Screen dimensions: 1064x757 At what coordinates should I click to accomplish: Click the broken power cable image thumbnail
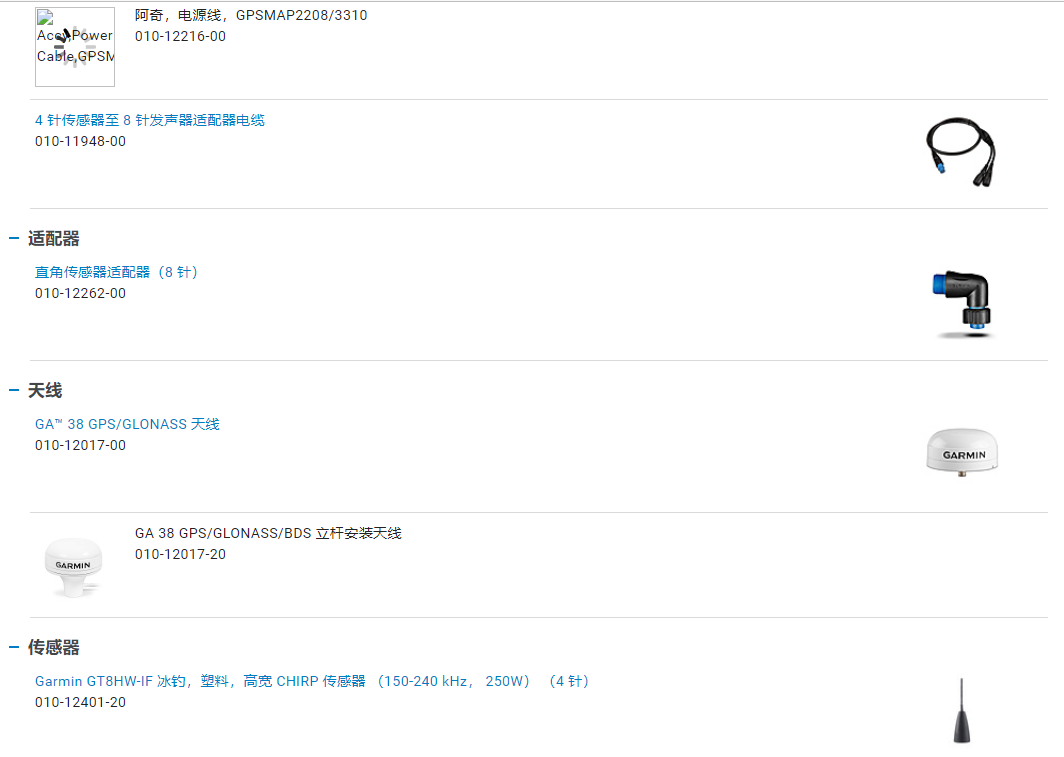pos(75,47)
